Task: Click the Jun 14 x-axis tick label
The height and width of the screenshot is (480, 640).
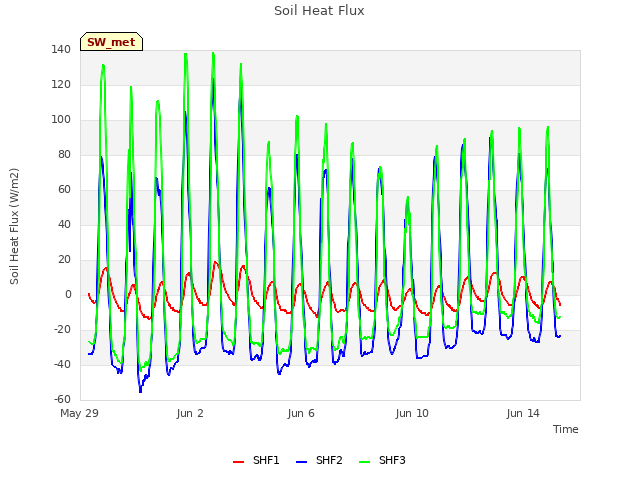Action: coord(523,413)
